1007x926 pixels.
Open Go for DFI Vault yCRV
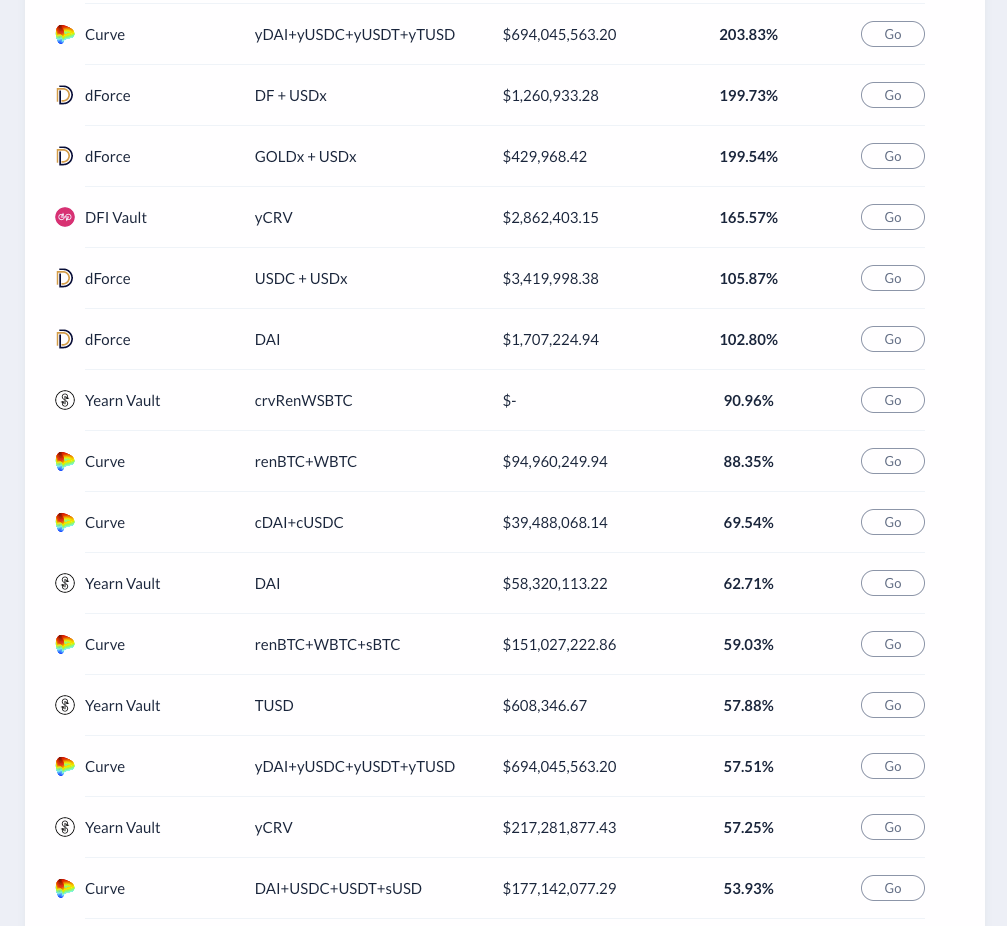[x=893, y=217]
